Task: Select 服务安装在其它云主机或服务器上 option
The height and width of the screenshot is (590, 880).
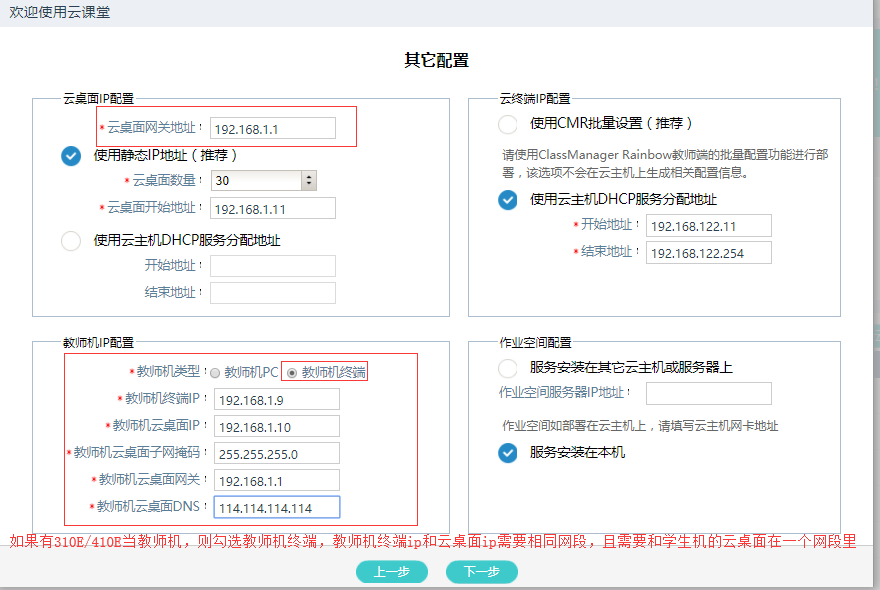Action: coord(508,368)
